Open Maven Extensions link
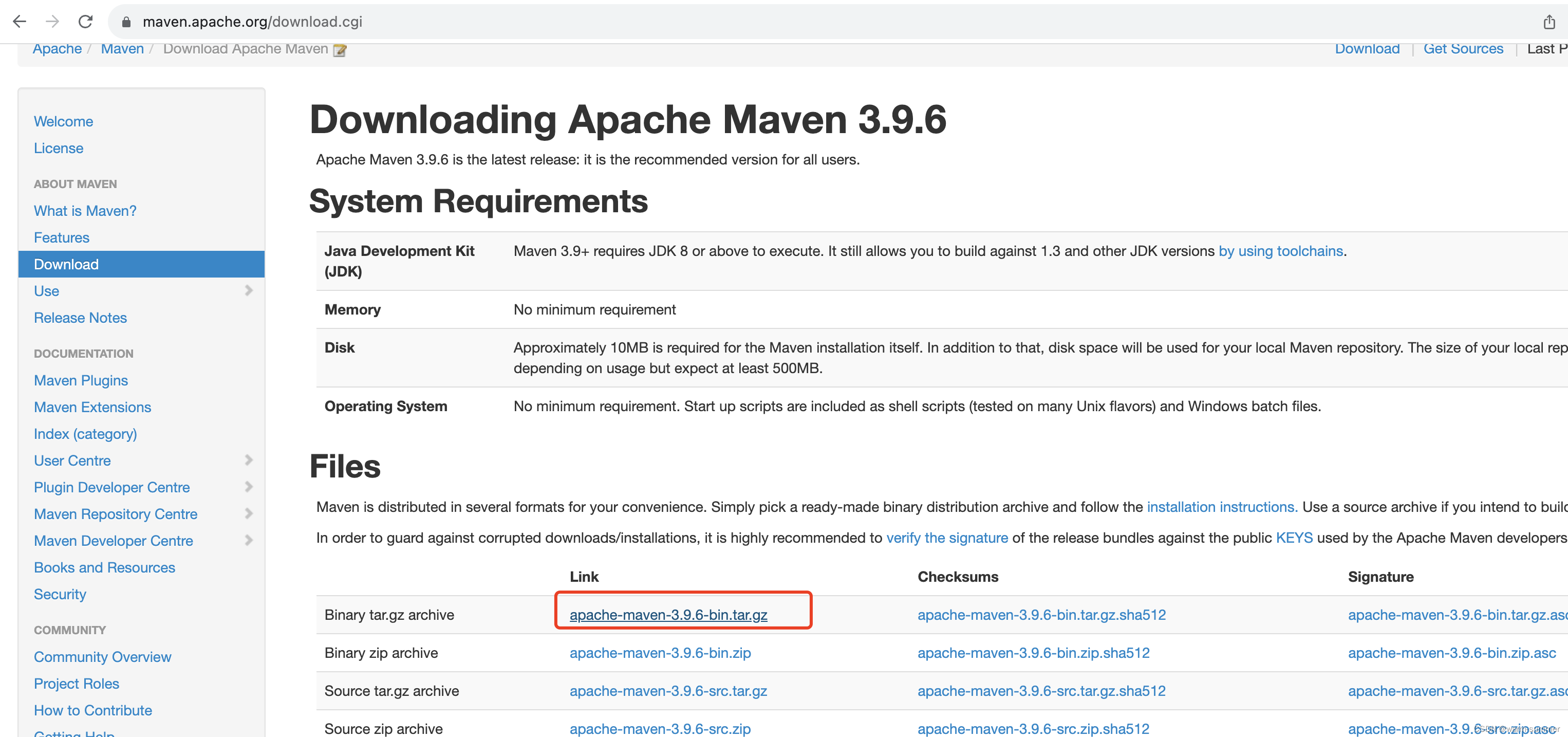Screen dimensions: 1568x737 pos(92,407)
